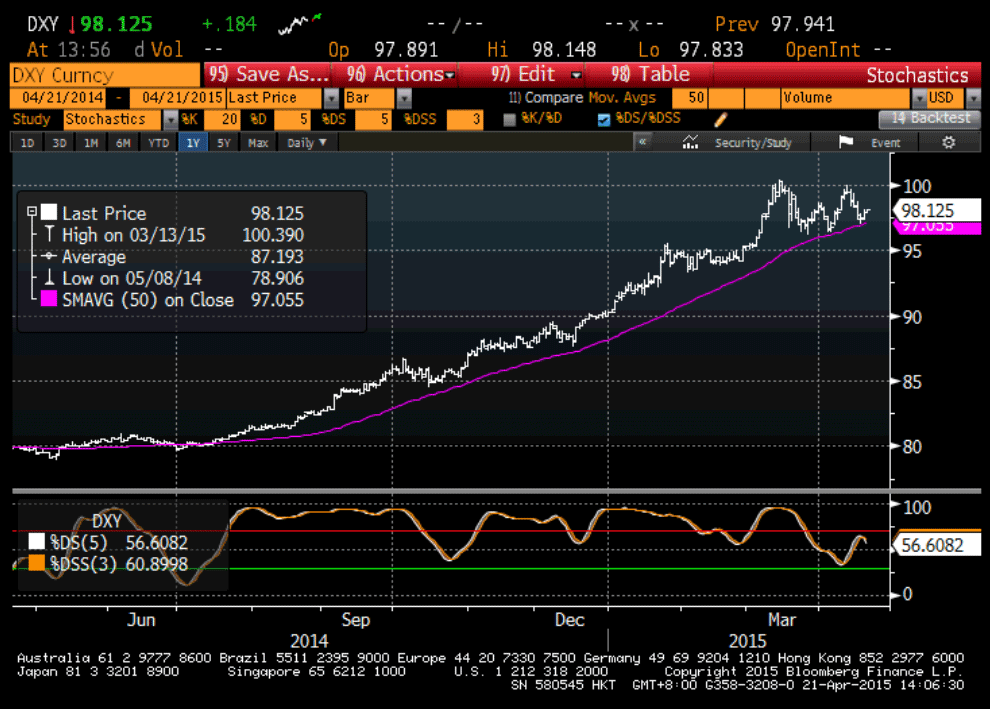Click the Save As button

pos(268,75)
